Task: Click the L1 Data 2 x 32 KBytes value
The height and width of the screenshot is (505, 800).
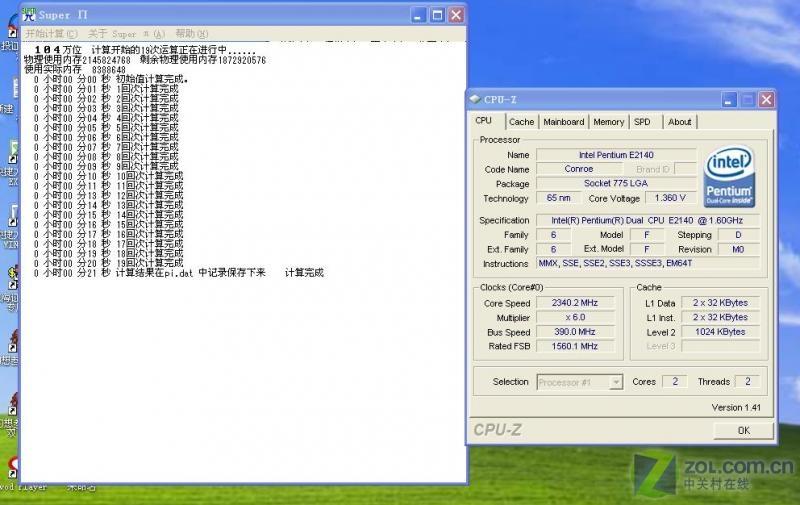Action: (x=720, y=303)
